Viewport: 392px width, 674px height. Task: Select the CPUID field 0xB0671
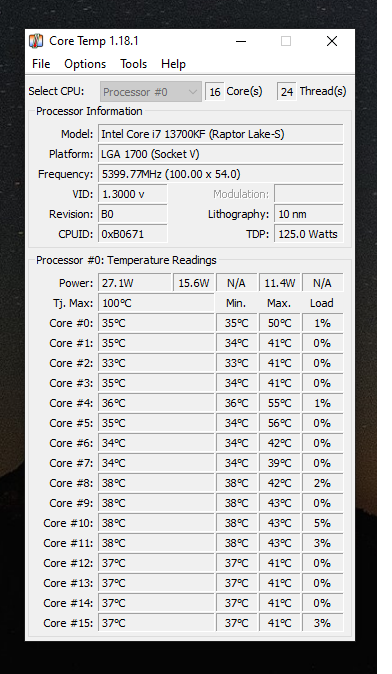click(132, 234)
